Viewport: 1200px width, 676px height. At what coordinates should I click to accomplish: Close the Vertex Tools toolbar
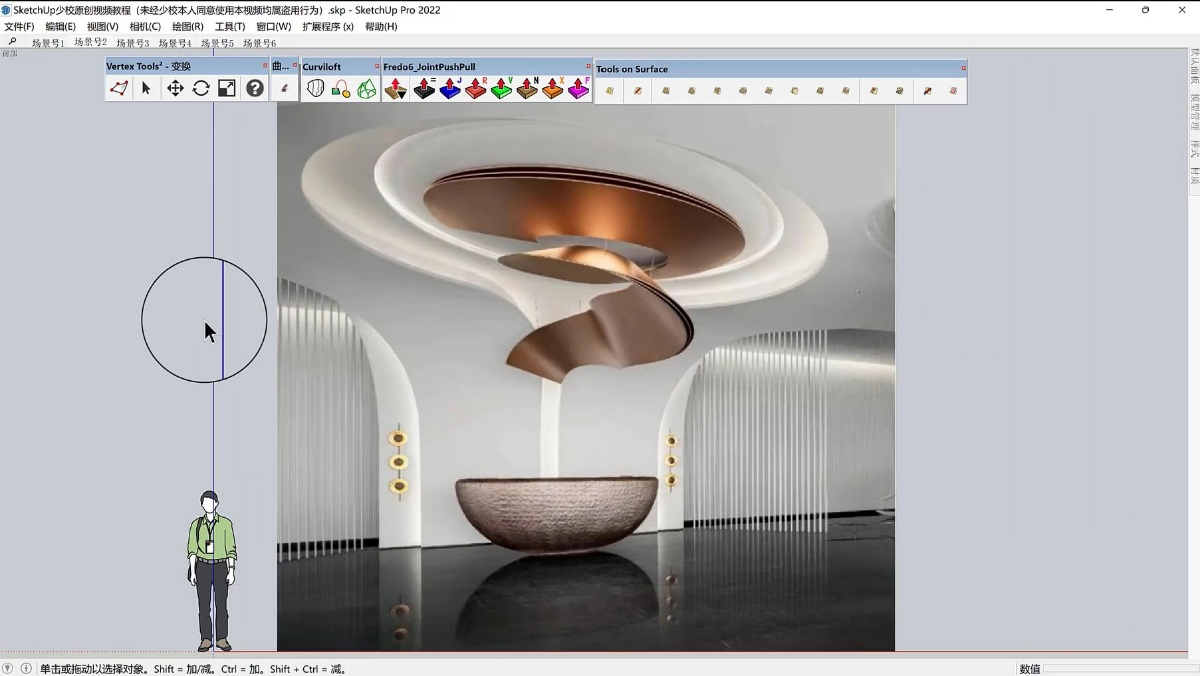[265, 66]
